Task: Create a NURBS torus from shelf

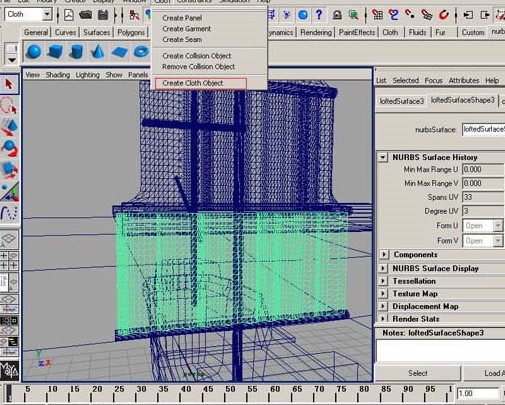Action: [x=141, y=52]
